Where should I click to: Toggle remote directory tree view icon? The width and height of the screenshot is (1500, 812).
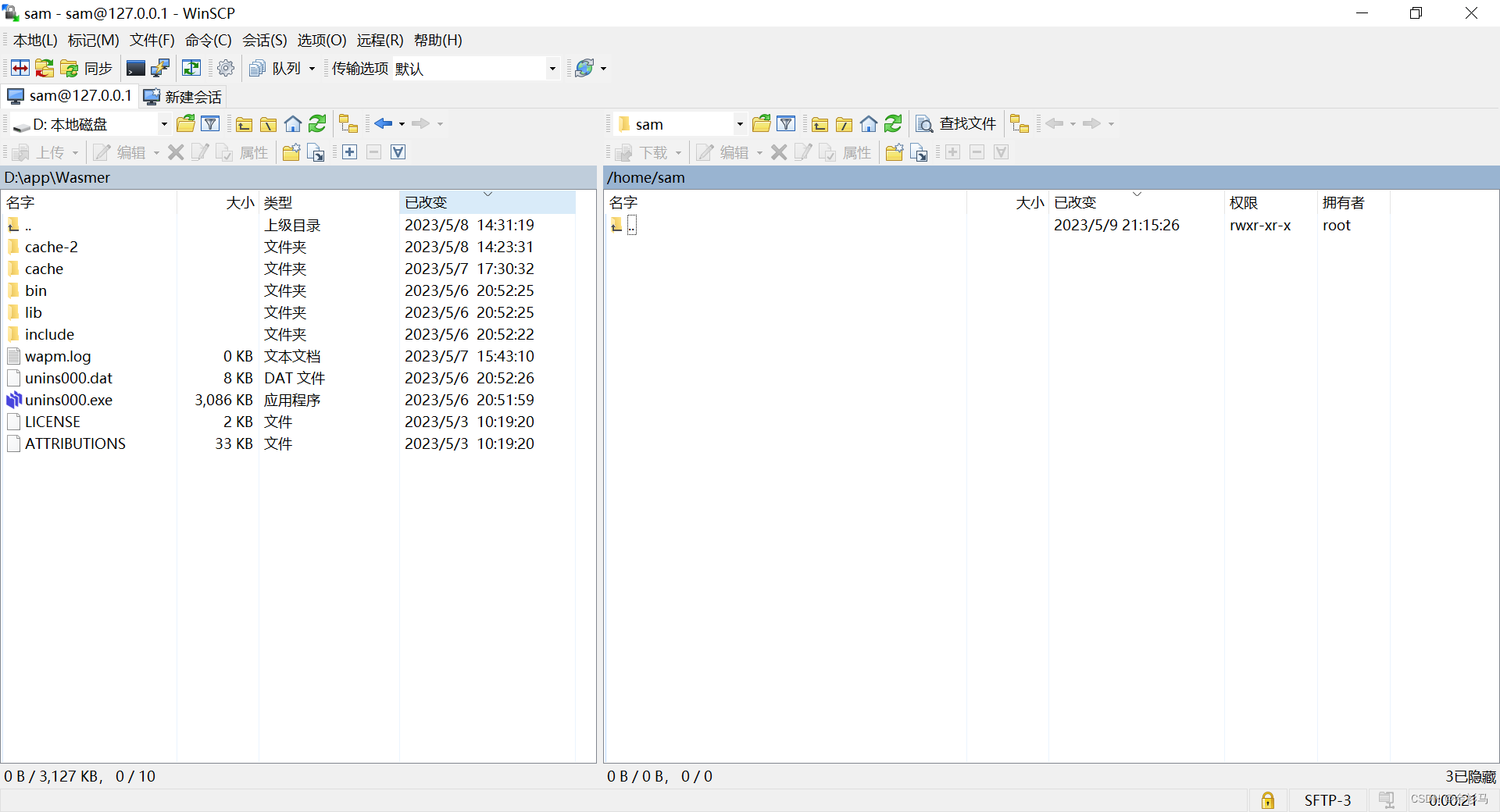[1019, 124]
